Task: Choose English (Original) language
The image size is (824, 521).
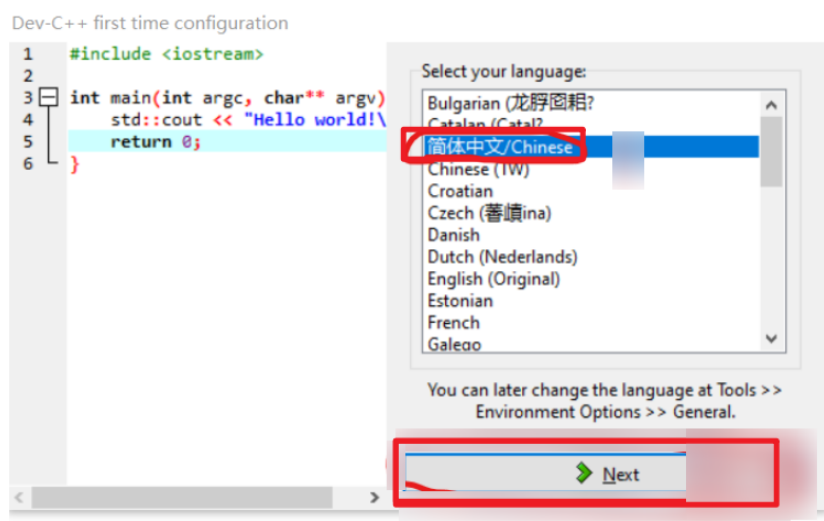Action: click(x=591, y=279)
